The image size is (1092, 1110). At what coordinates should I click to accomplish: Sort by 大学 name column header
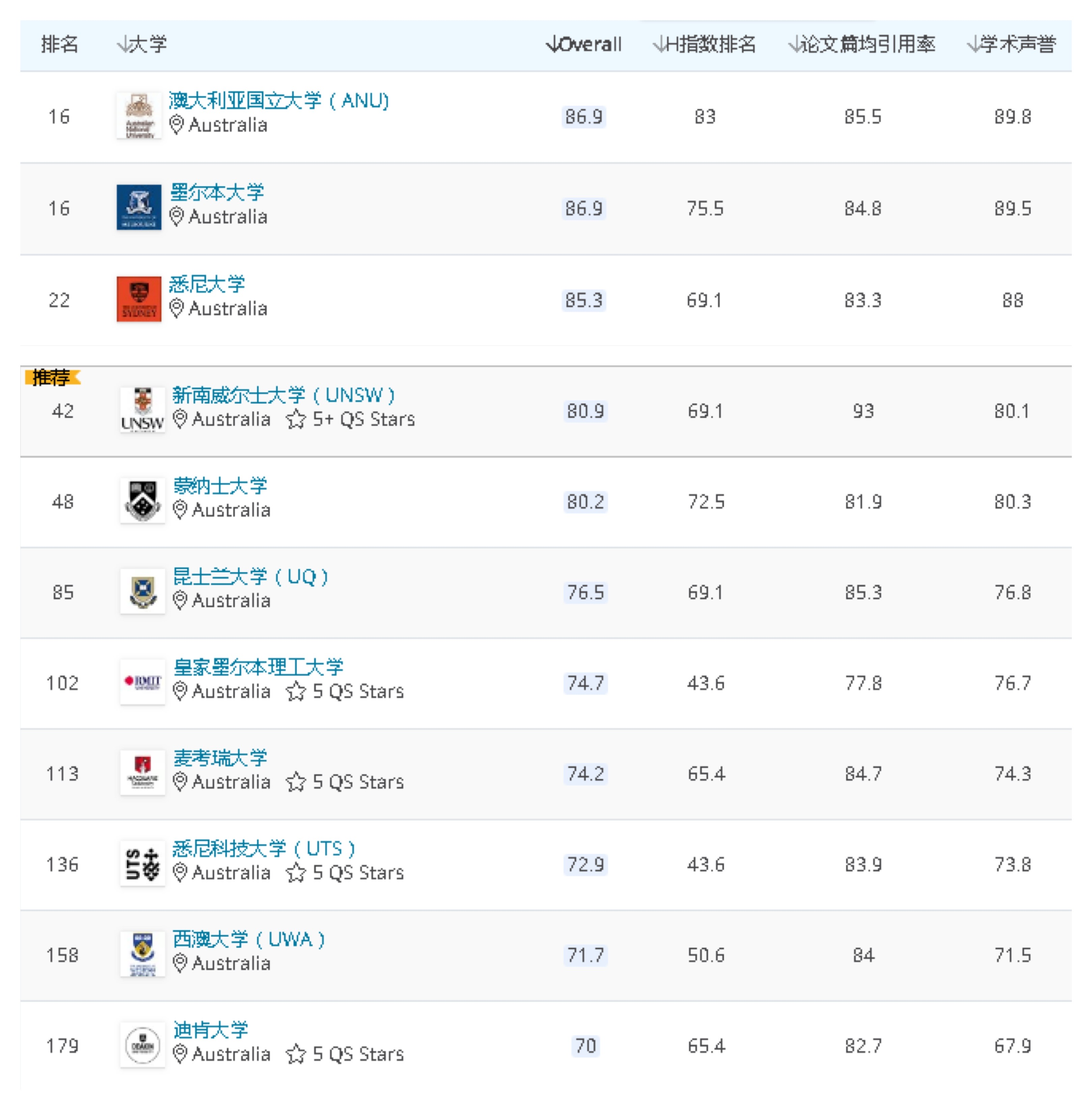pos(142,44)
